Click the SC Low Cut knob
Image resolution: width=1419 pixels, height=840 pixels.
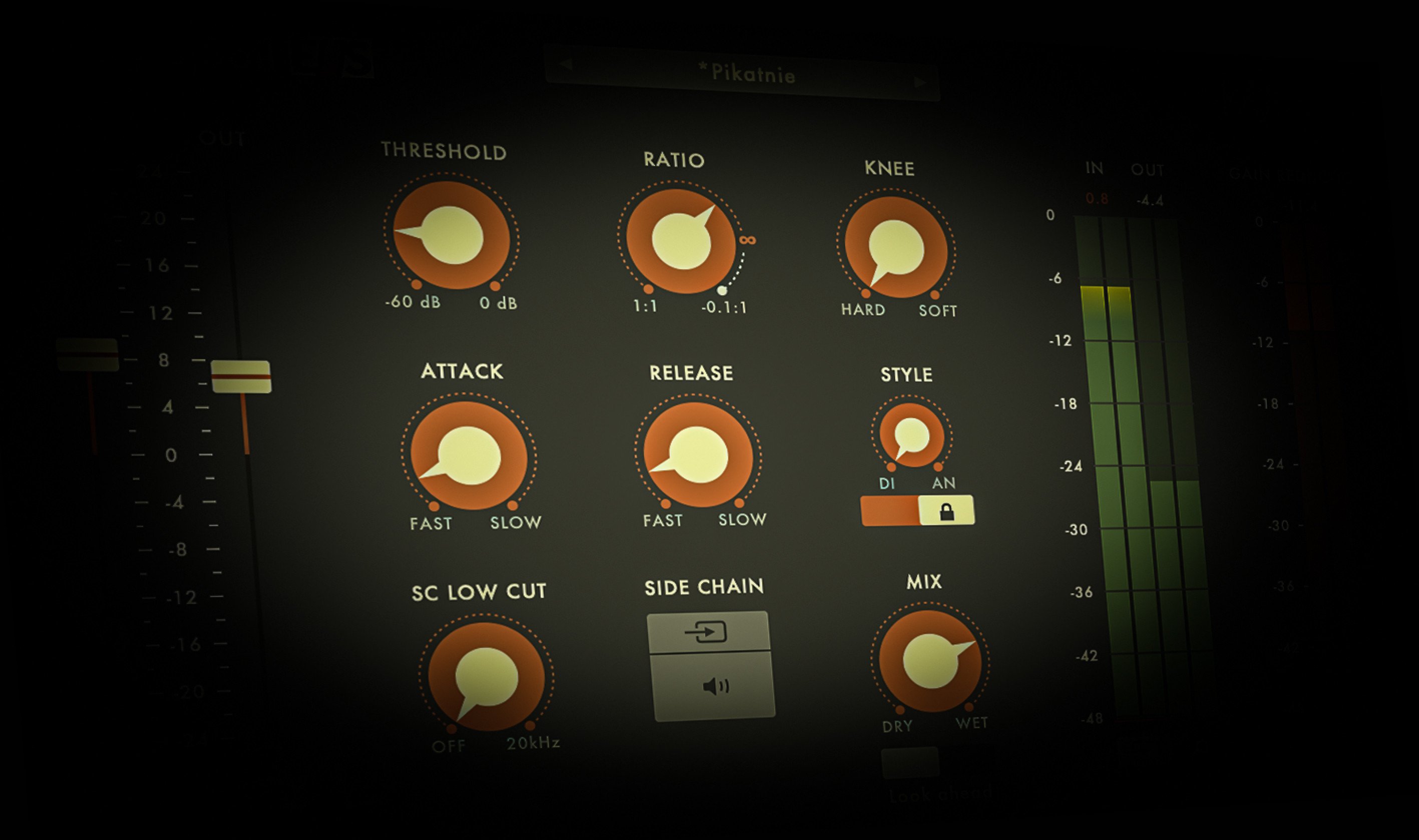(x=486, y=677)
